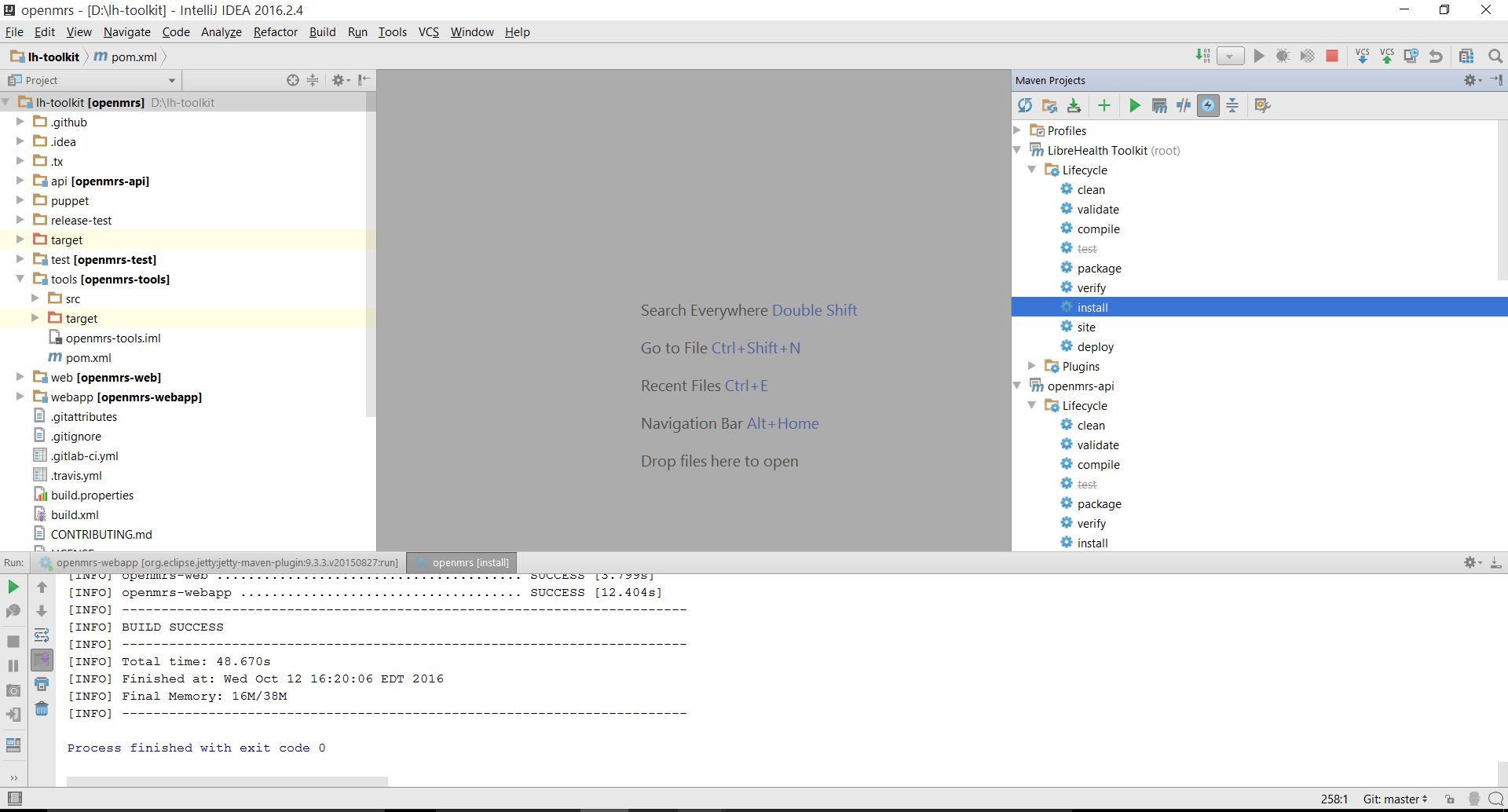
Task: Collapse tools [openmrs-tools] module
Action: 20,279
